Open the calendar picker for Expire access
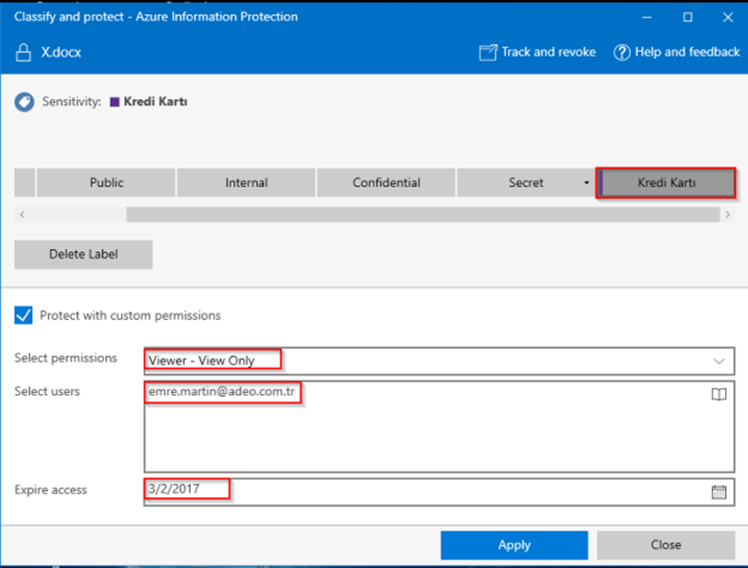Screen dimensions: 748x568 click(719, 492)
